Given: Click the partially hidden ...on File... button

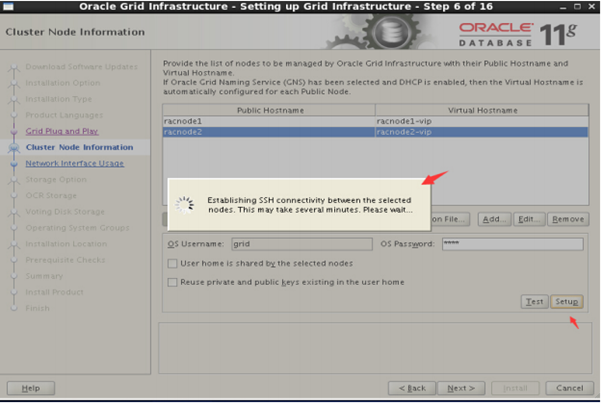Looking at the screenshot, I should pos(450,219).
